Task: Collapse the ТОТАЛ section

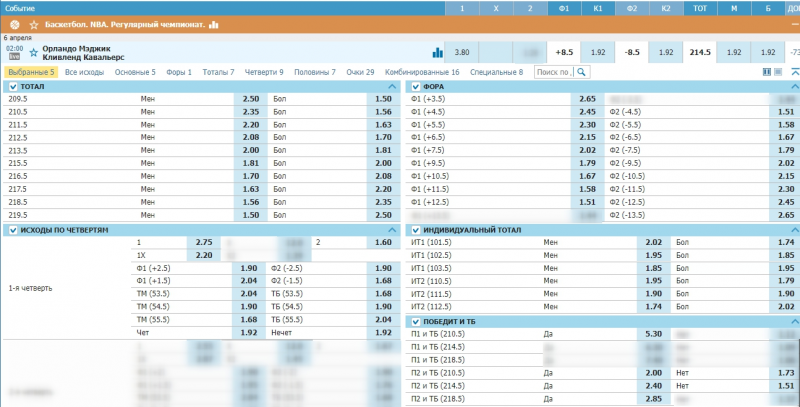Action: [x=12, y=87]
